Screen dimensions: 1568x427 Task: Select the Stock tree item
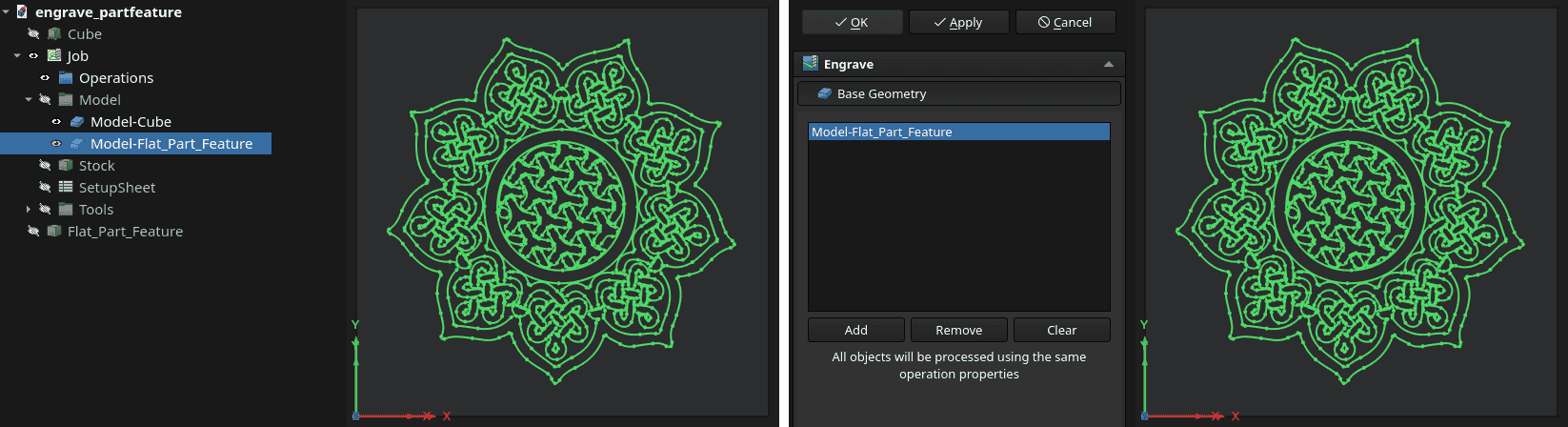[x=97, y=166]
